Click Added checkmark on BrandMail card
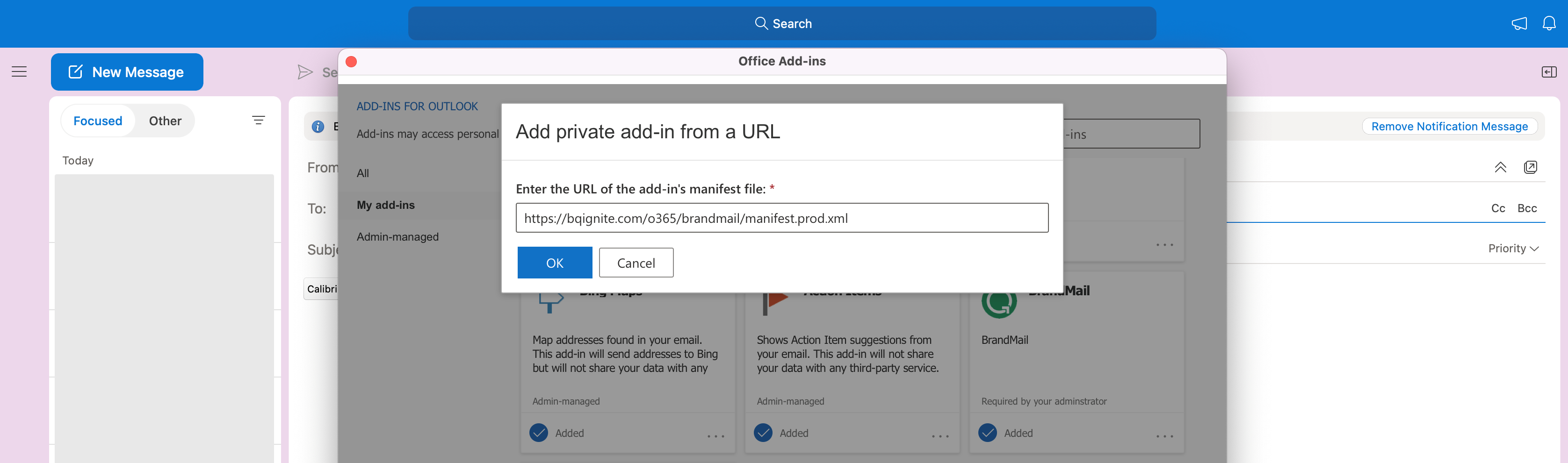Image resolution: width=1568 pixels, height=463 pixels. 987,433
